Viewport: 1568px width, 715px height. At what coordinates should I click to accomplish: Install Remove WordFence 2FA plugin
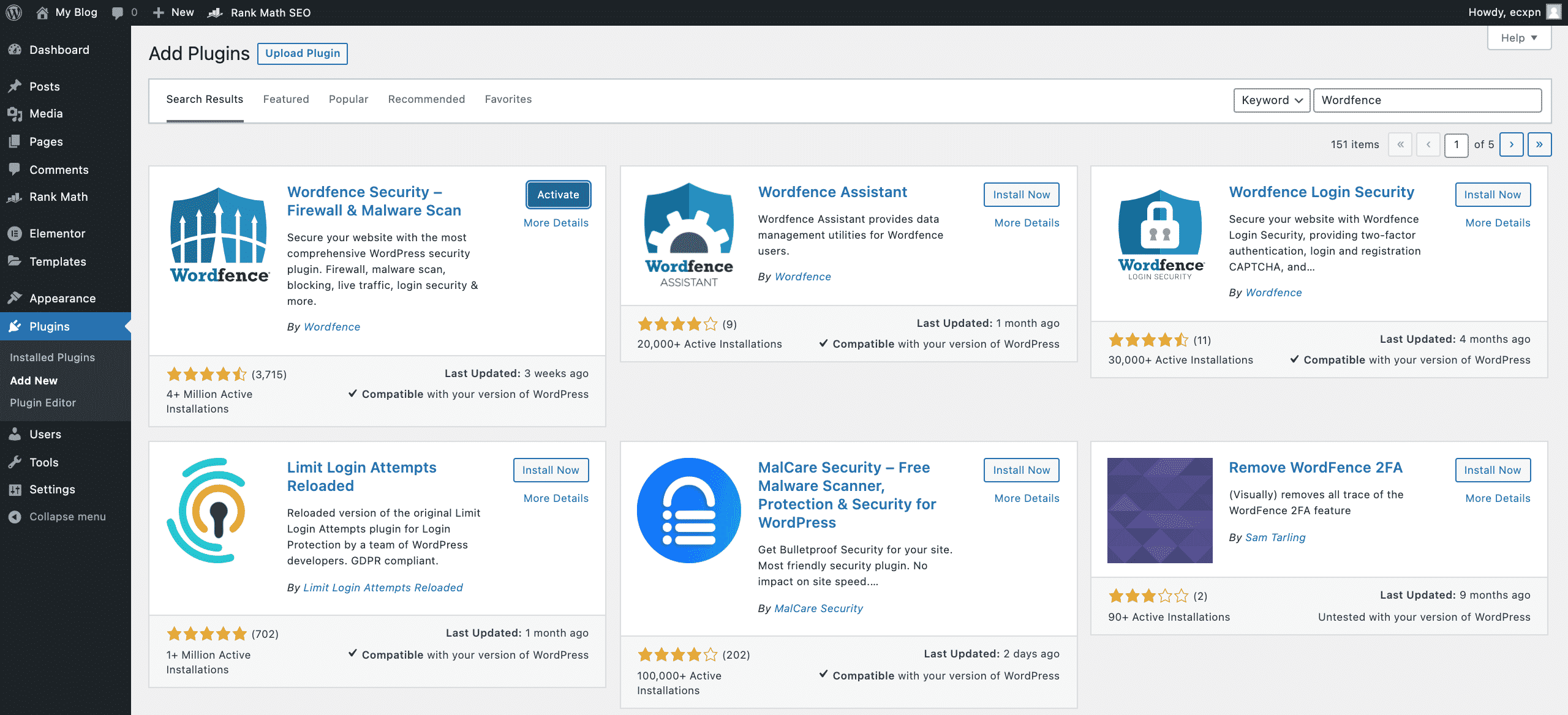(x=1493, y=470)
